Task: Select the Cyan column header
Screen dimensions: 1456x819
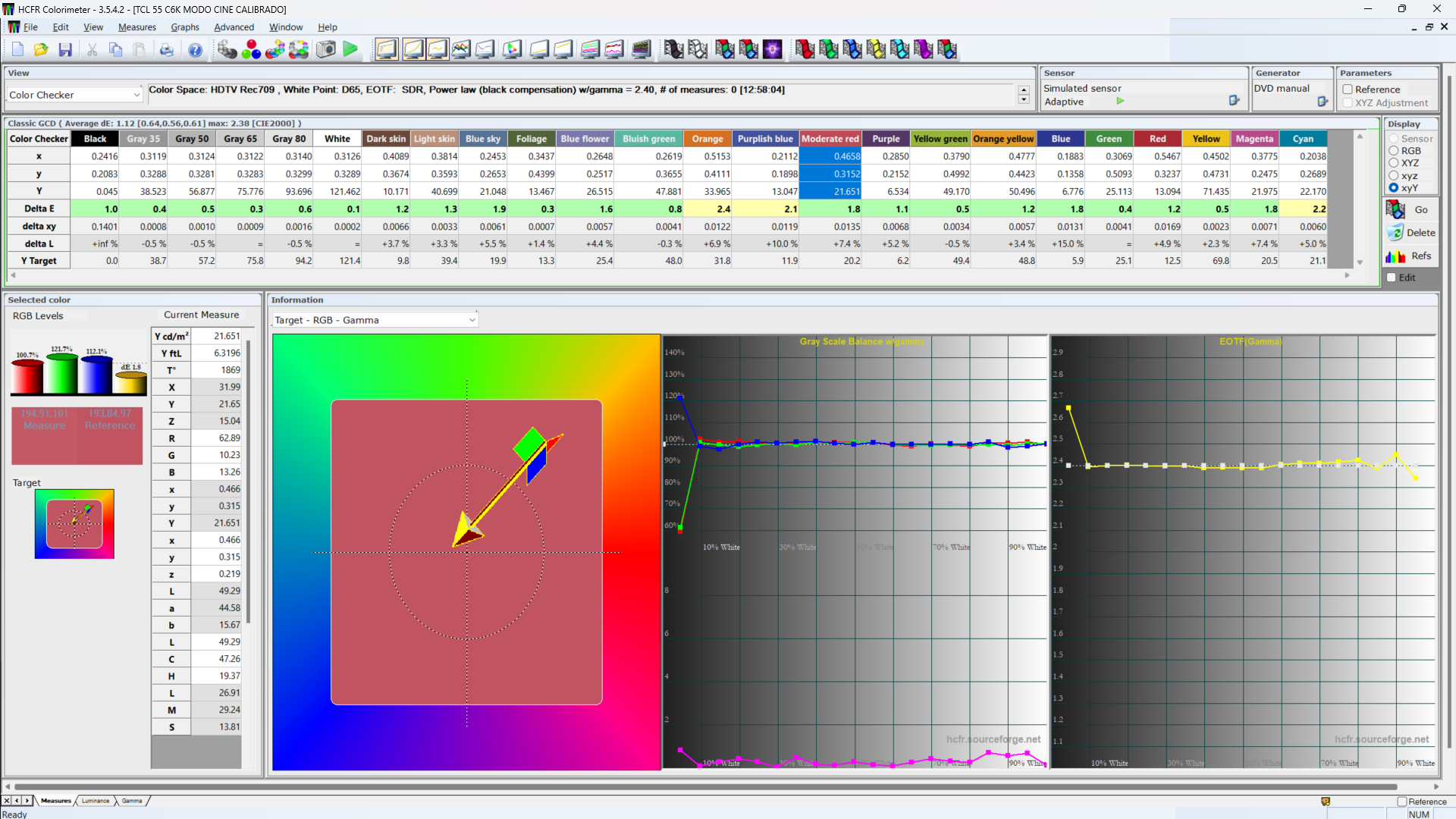Action: pyautogui.click(x=1303, y=139)
